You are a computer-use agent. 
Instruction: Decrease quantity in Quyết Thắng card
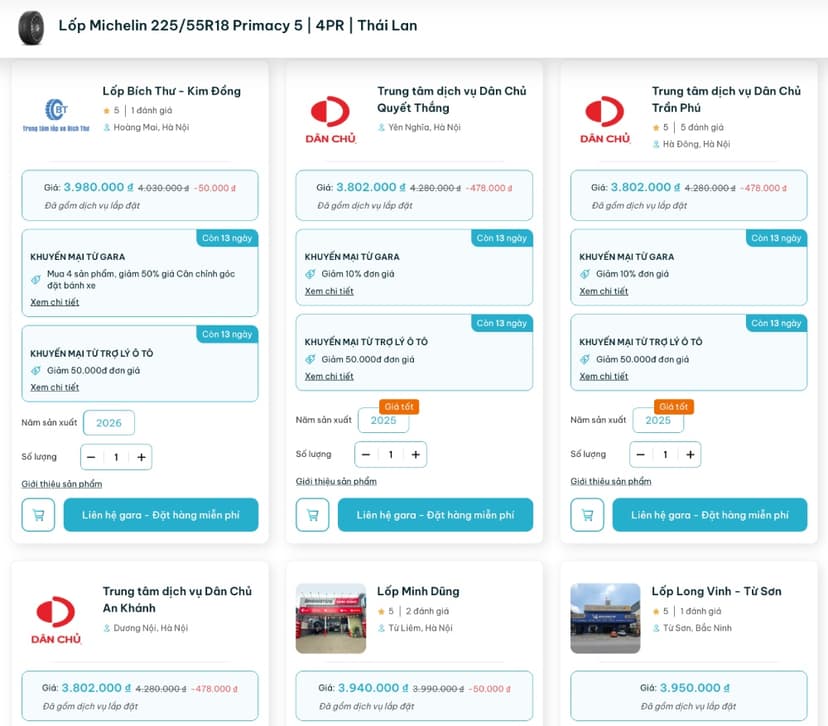pos(366,455)
